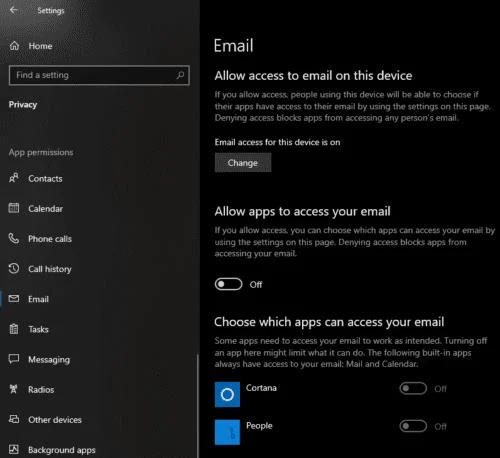Click the Other devices icon

[x=14, y=419]
